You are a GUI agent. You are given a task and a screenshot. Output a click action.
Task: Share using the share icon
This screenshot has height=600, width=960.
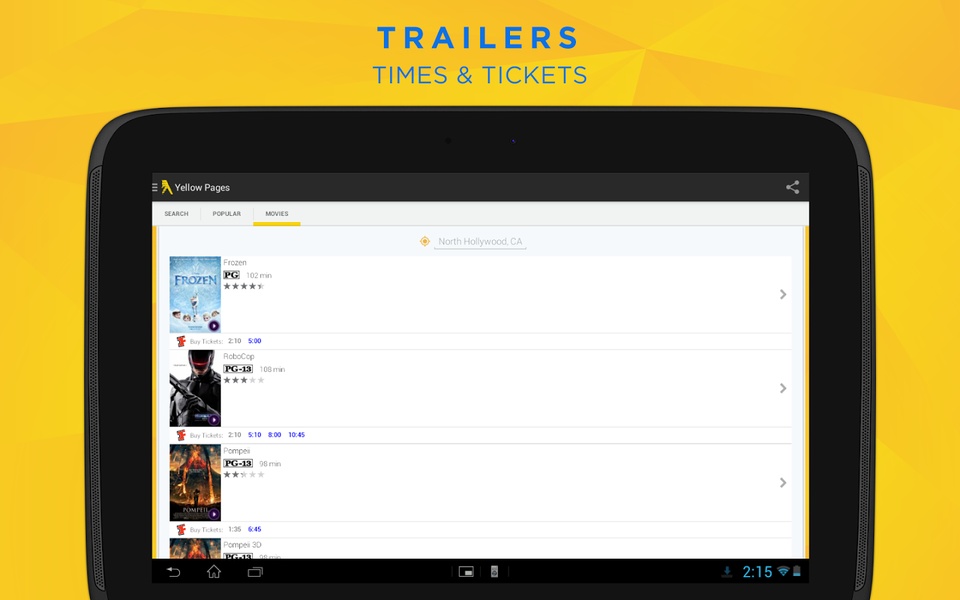792,187
